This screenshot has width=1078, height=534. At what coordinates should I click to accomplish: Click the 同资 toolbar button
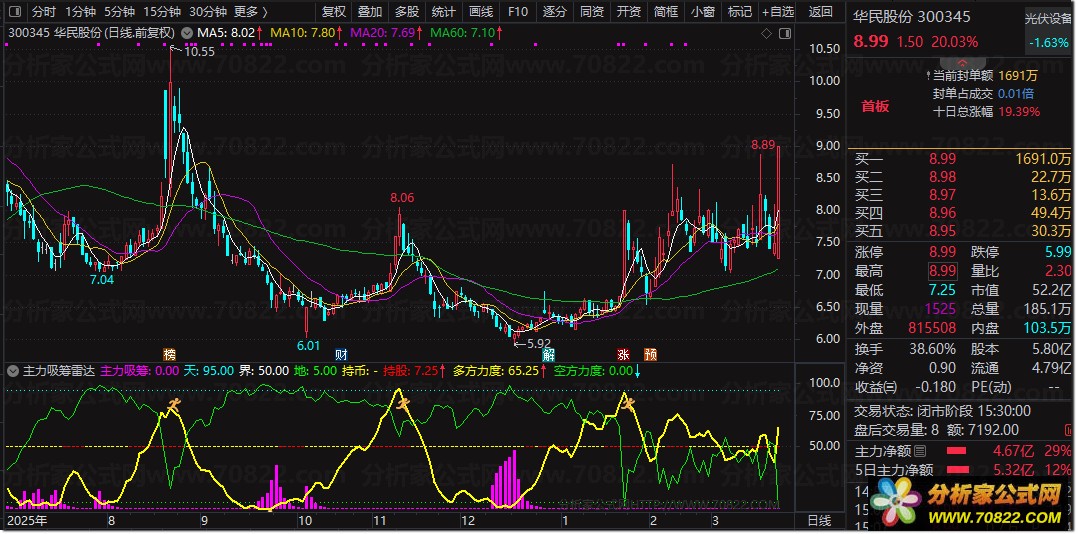591,12
